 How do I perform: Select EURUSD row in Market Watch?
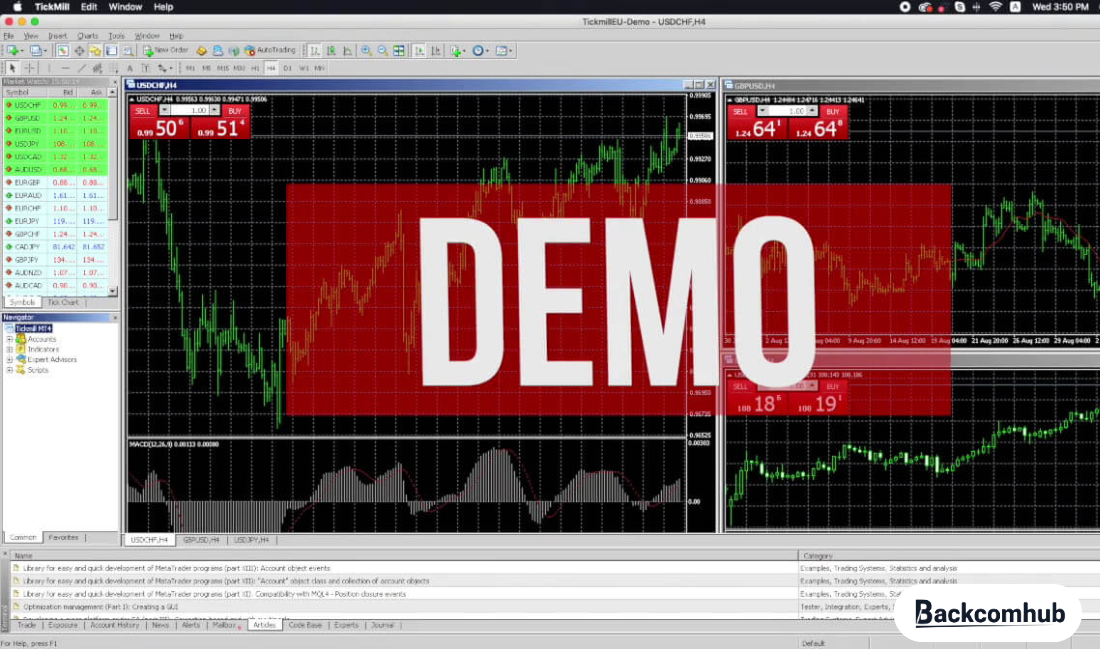(x=55, y=131)
